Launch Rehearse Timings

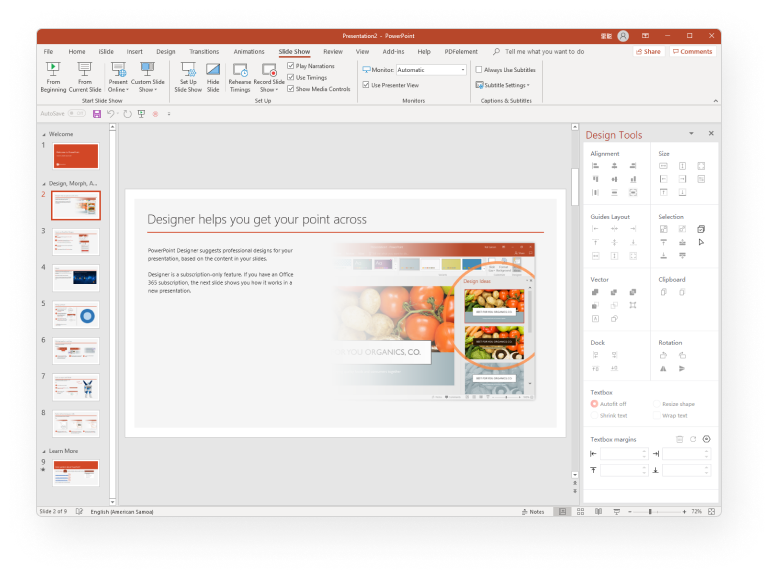coord(240,77)
